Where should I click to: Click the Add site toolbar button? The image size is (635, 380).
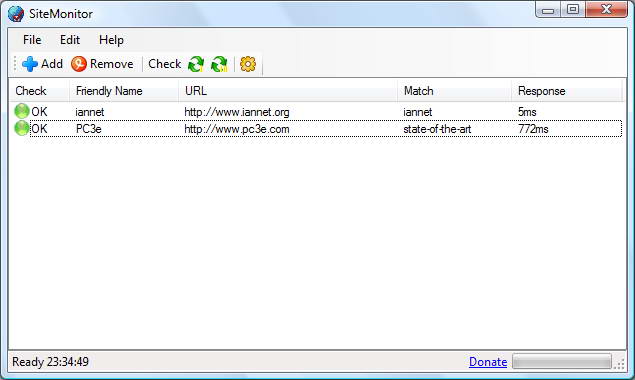[42, 64]
